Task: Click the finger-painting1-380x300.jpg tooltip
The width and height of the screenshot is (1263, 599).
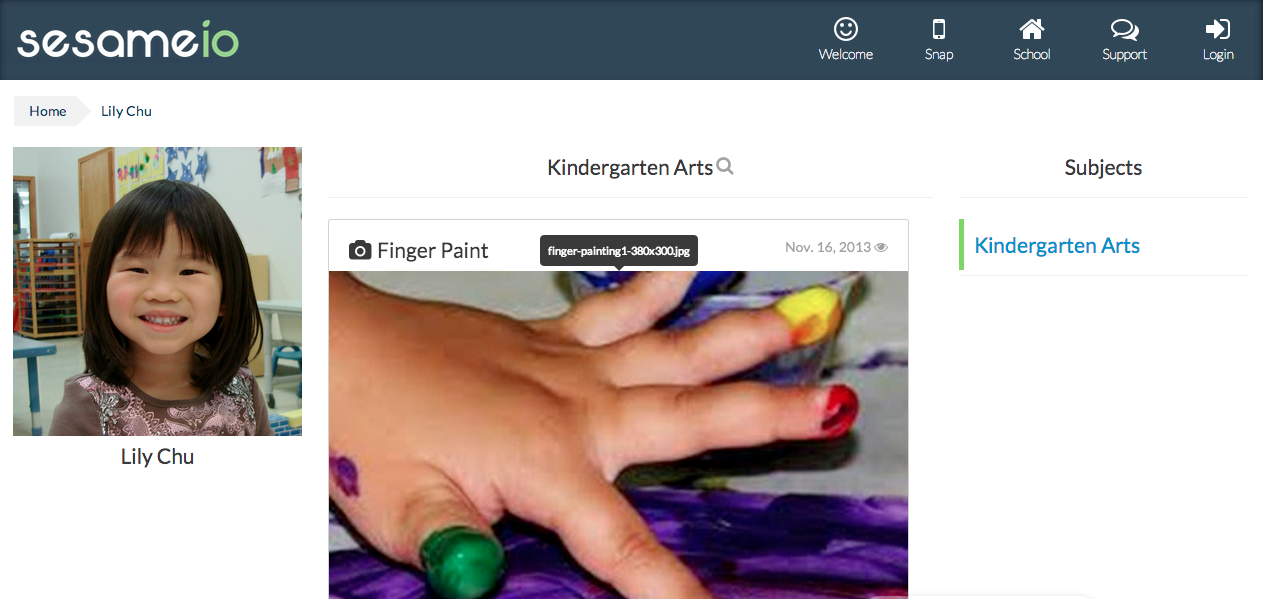Action: pos(619,250)
